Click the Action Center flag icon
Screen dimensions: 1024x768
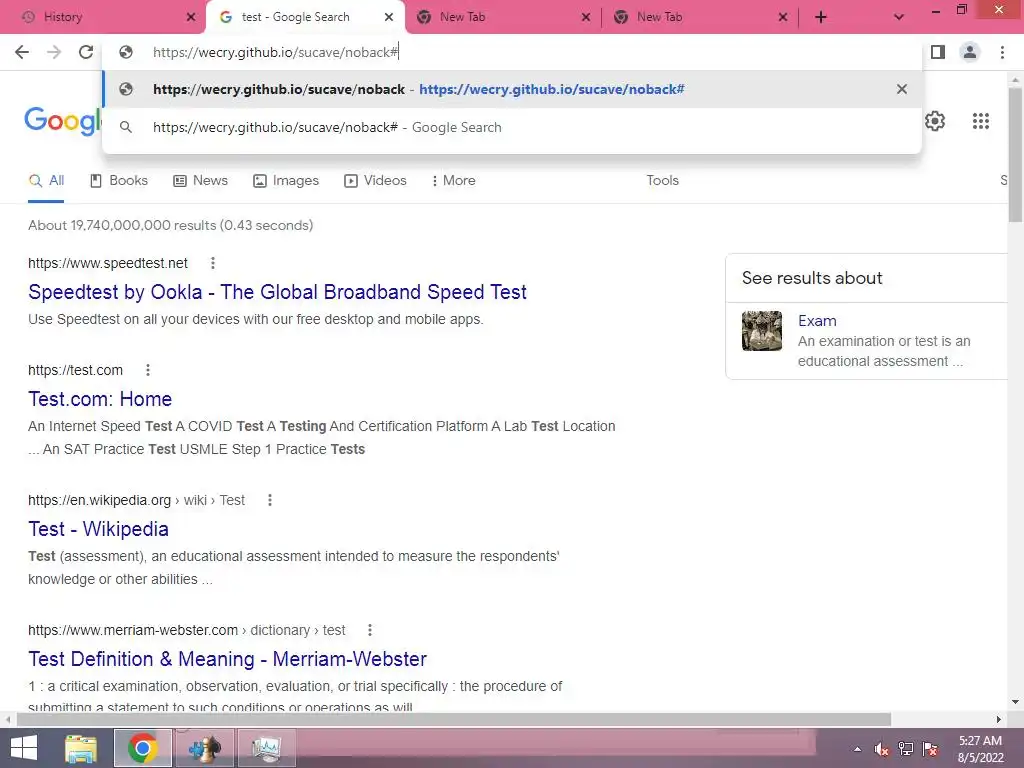point(930,749)
